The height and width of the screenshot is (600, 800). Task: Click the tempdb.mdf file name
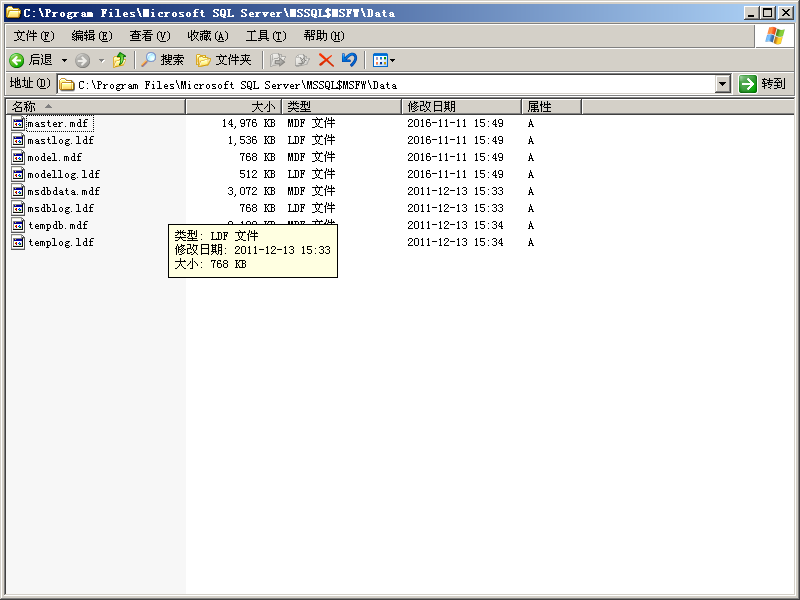58,226
